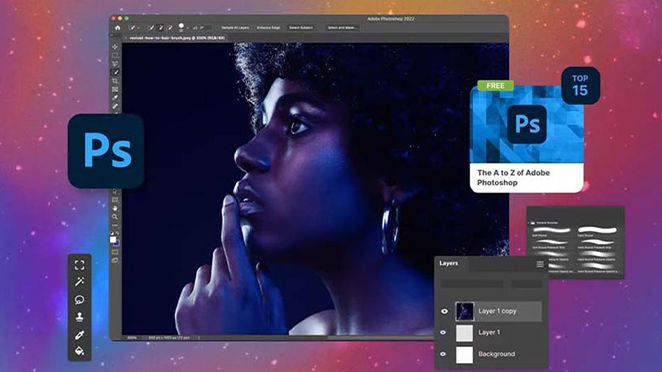Screen dimensions: 662x372
Task: Select the Layer 1 copy layer name
Action: tap(497, 311)
